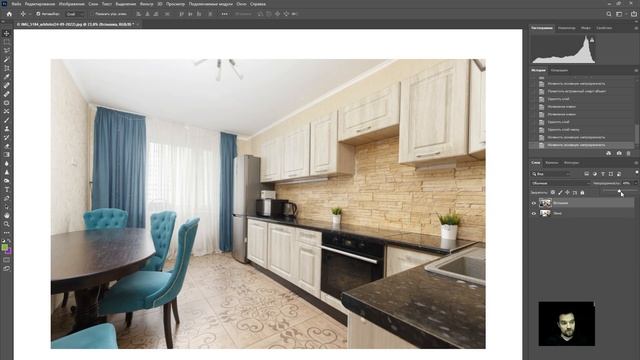Image resolution: width=640 pixels, height=360 pixels.
Task: Click the layer opacity percentage field
Action: (x=626, y=183)
